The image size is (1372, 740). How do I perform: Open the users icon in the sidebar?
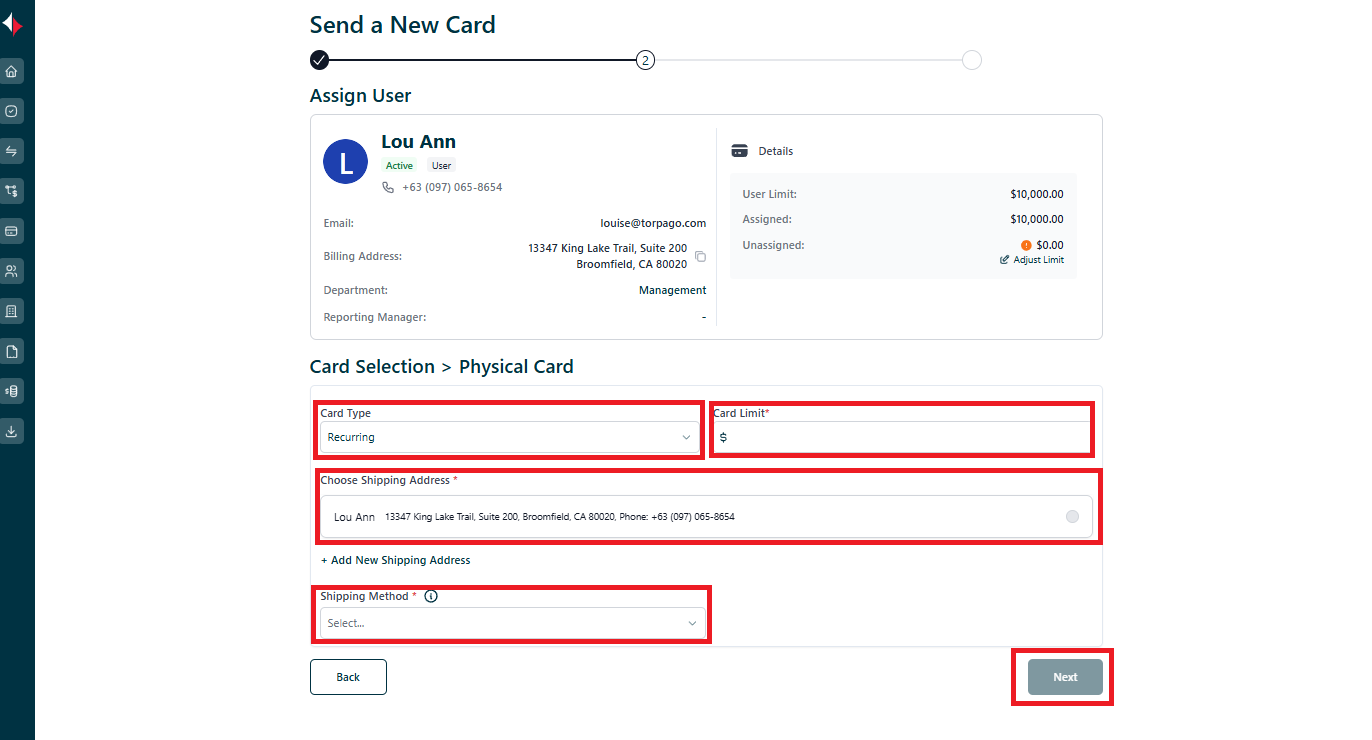click(x=12, y=271)
